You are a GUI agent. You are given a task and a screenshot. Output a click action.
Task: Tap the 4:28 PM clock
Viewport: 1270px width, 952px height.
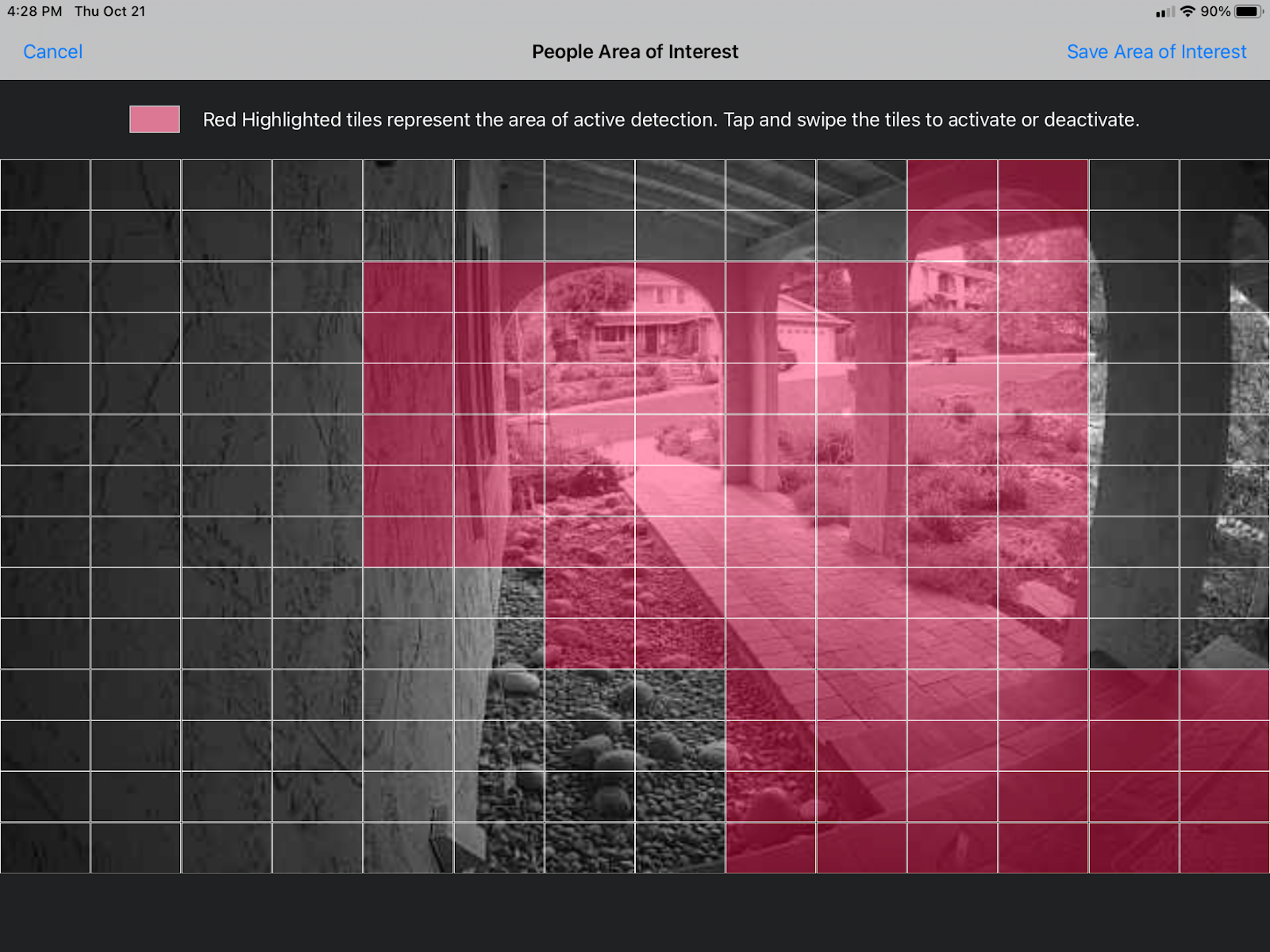click(x=35, y=11)
